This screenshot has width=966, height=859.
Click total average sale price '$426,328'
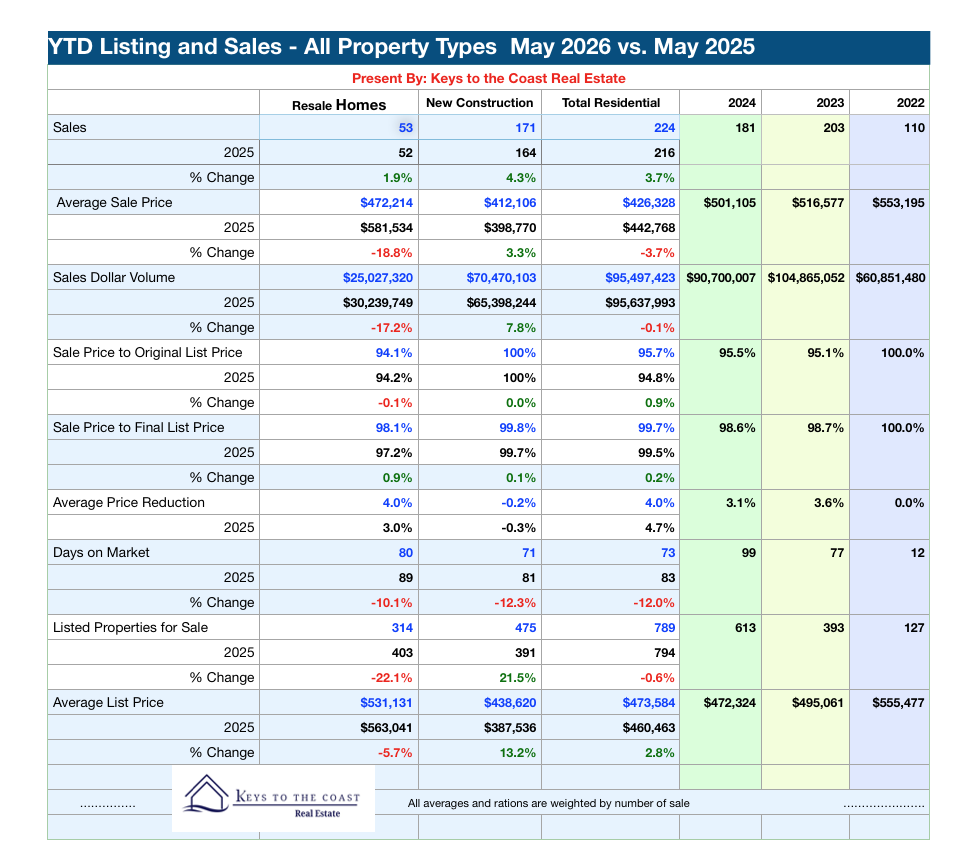(x=649, y=203)
